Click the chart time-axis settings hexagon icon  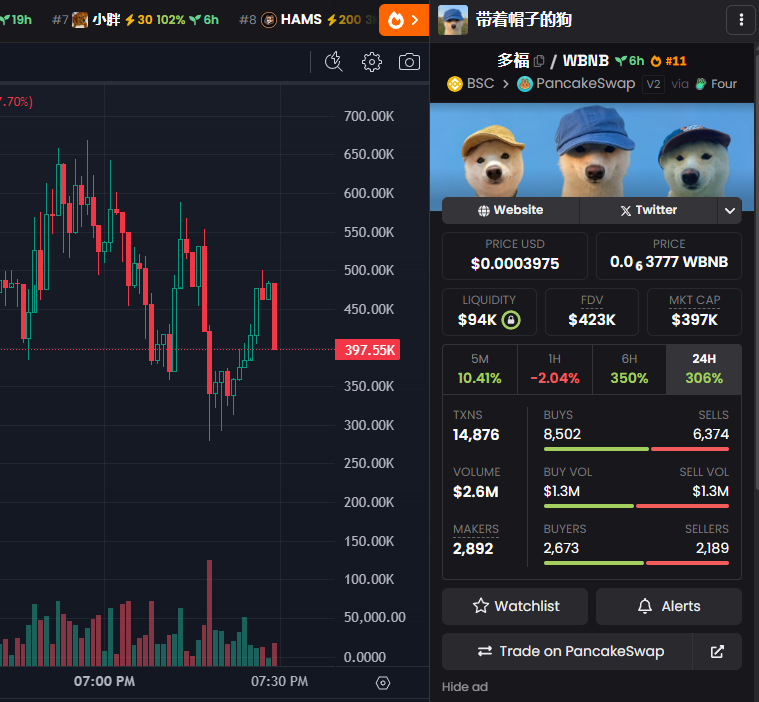coord(382,683)
